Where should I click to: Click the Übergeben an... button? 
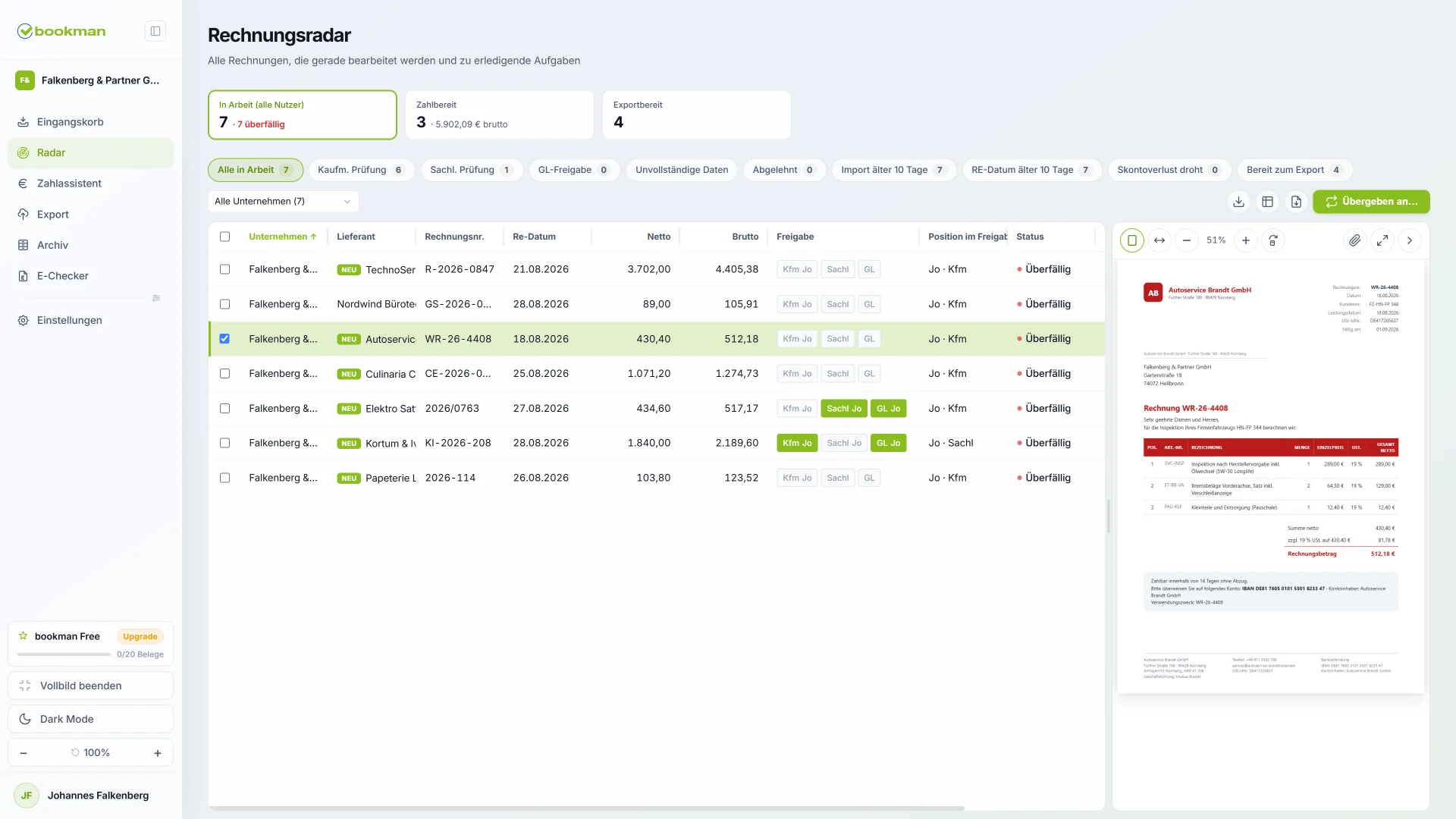(x=1371, y=202)
